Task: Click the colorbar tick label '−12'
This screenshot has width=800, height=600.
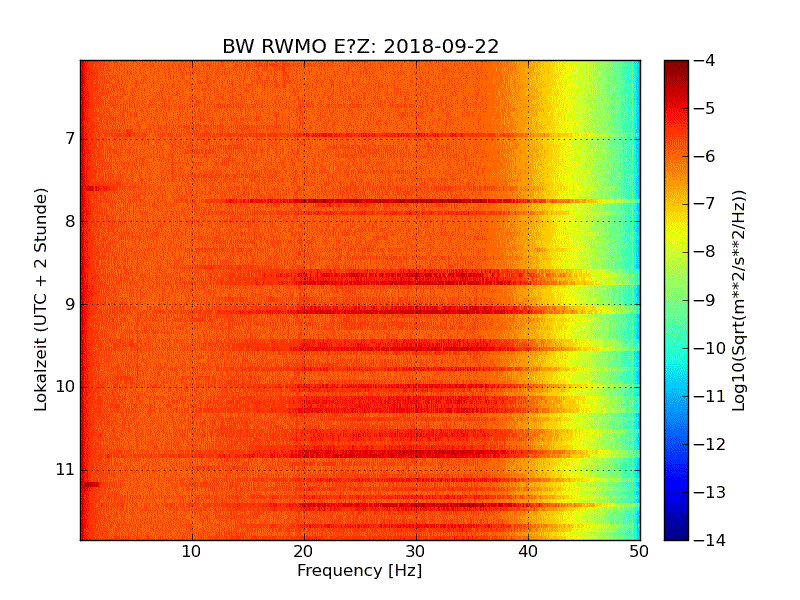Action: coord(710,444)
